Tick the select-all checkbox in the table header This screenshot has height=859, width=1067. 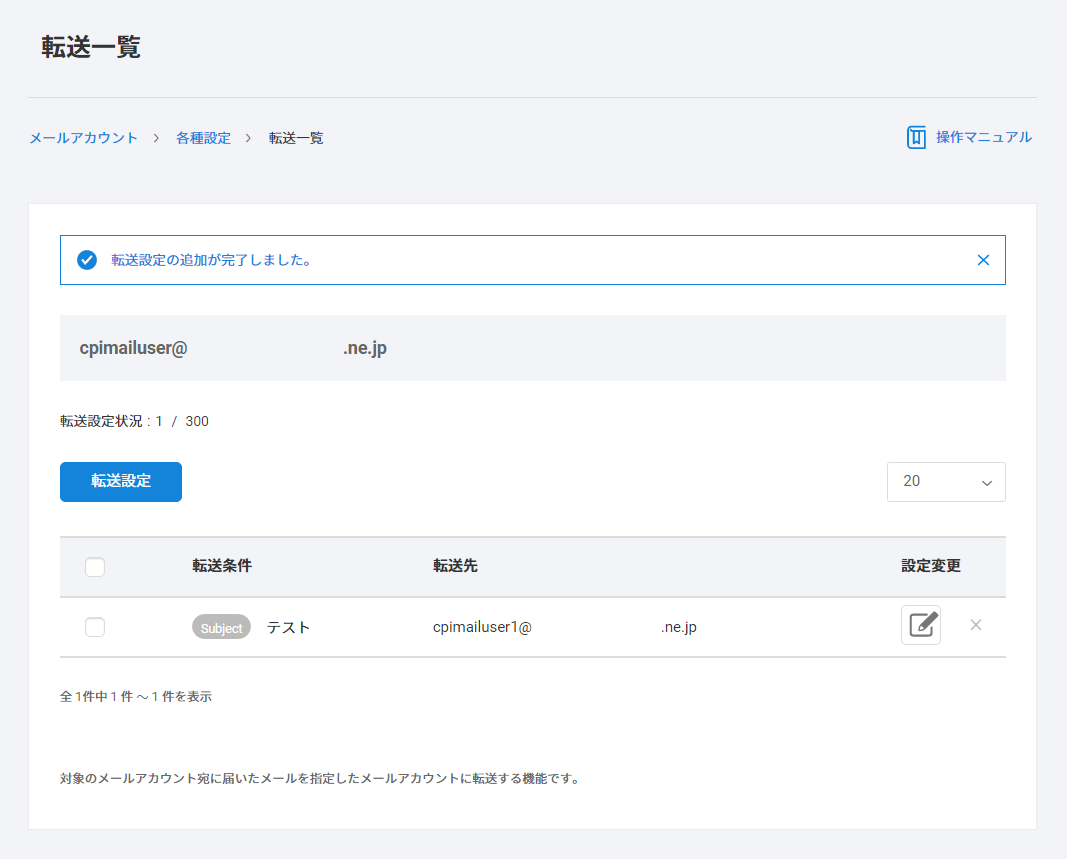click(95, 567)
